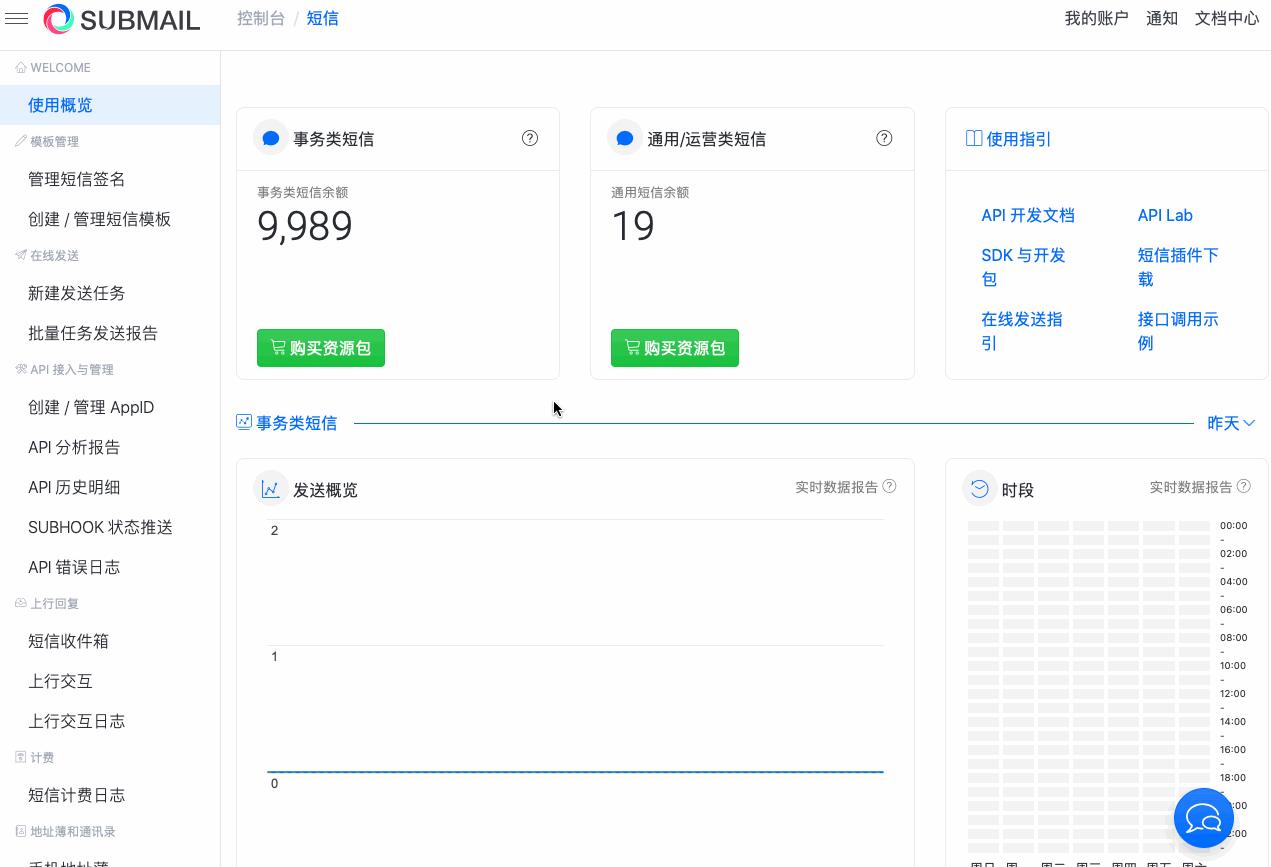Image resolution: width=1271 pixels, height=867 pixels.
Task: Click the SUBMAIL logo
Action: pyautogui.click(x=122, y=19)
